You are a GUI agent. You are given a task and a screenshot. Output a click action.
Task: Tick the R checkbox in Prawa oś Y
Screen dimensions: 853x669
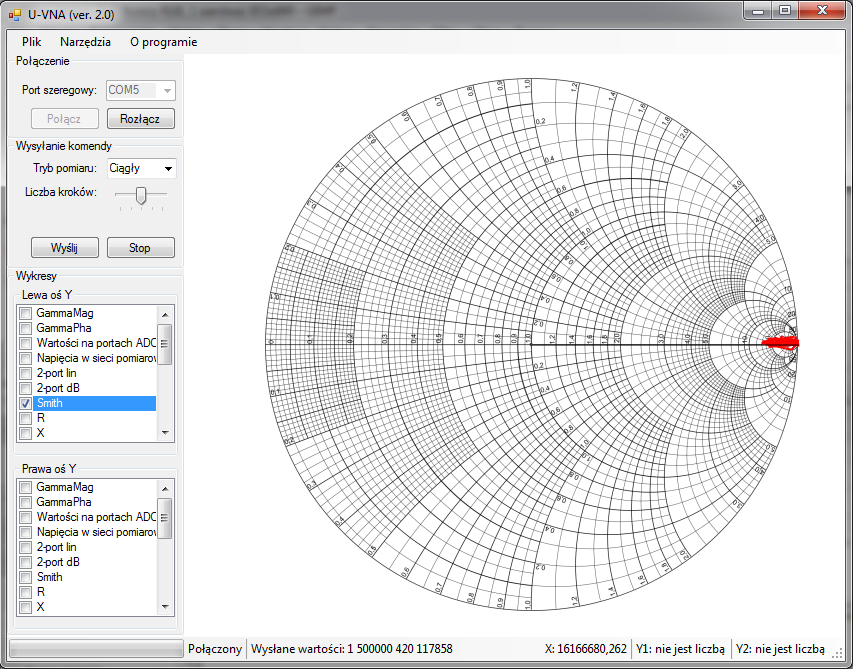pyautogui.click(x=26, y=592)
